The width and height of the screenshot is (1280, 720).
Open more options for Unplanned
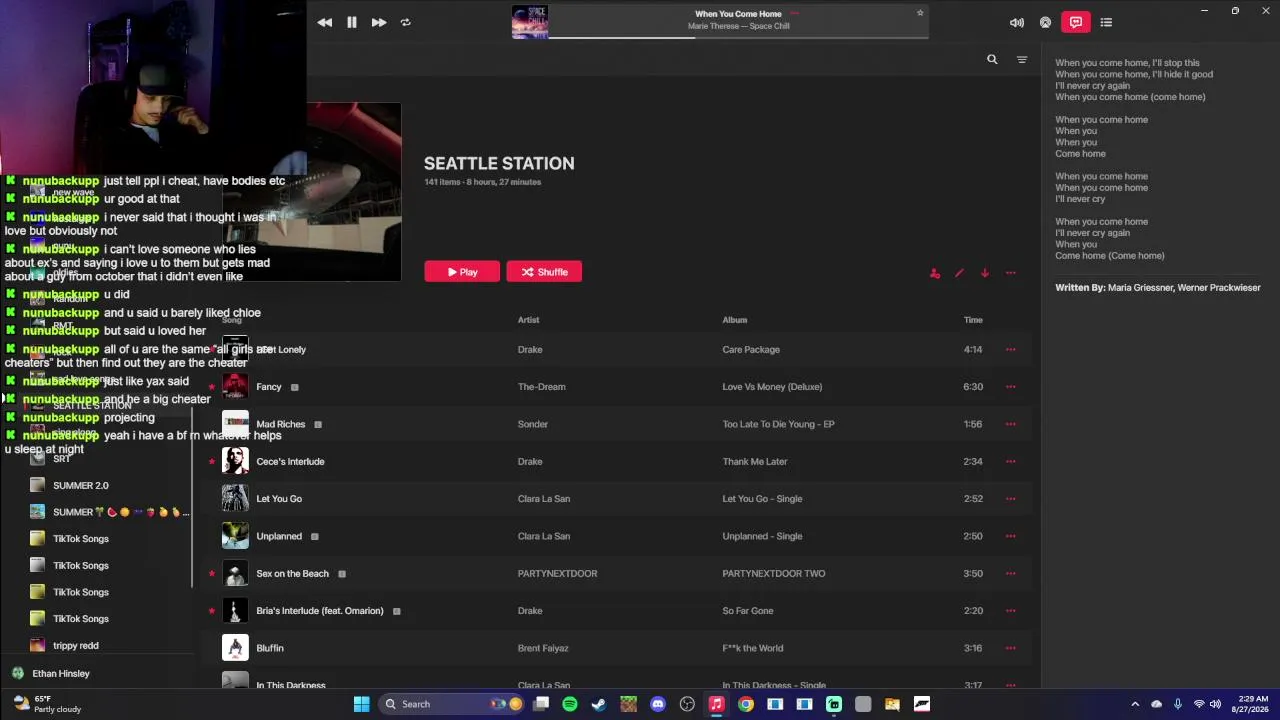(x=1011, y=536)
